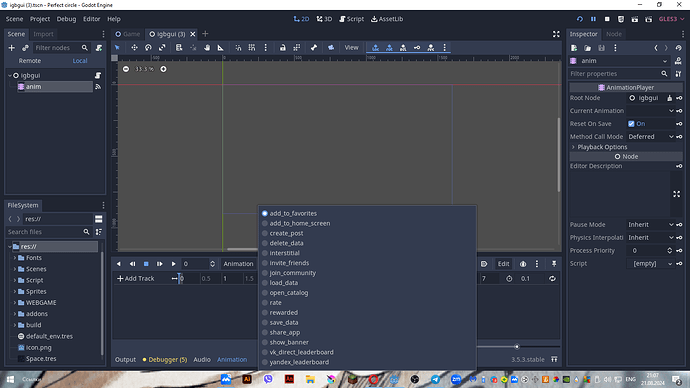Pin the AnimationPlayer editor
The image size is (690, 388).
tap(554, 264)
